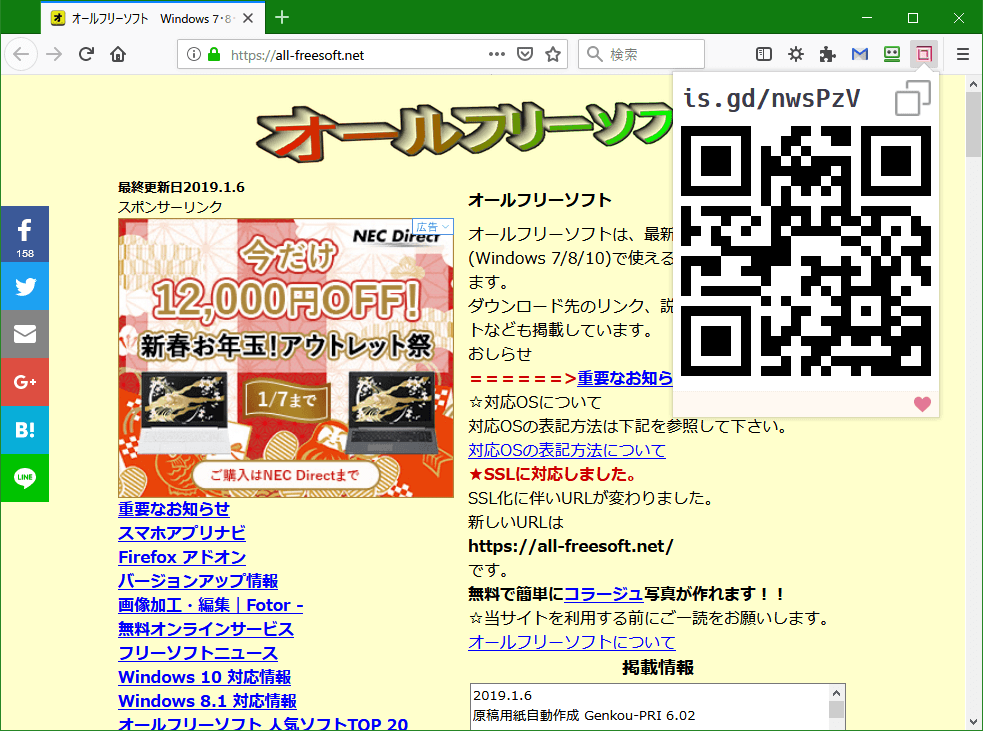
Task: Open the Windows 8.1 対応情報 link
Action: tap(208, 701)
